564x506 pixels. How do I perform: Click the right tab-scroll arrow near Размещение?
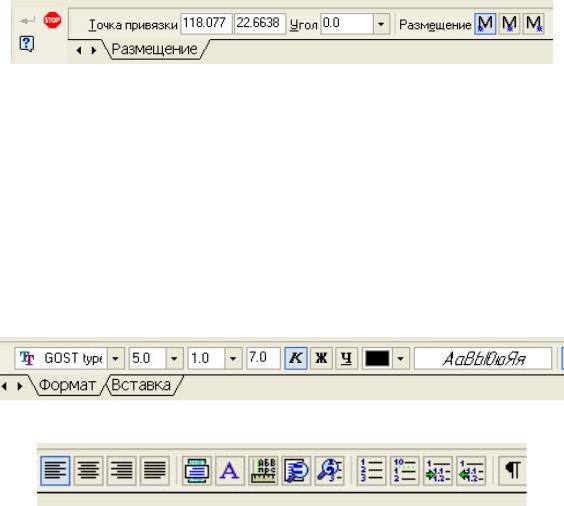[94, 50]
